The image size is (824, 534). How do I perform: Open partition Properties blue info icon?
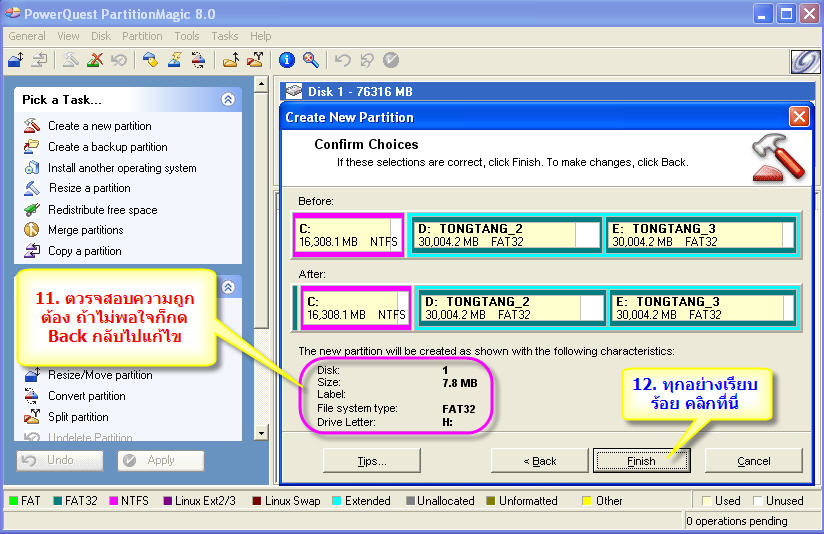coord(287,60)
